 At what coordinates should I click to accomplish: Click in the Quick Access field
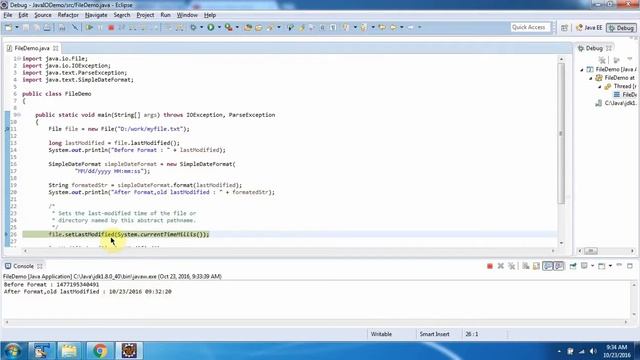(x=529, y=27)
